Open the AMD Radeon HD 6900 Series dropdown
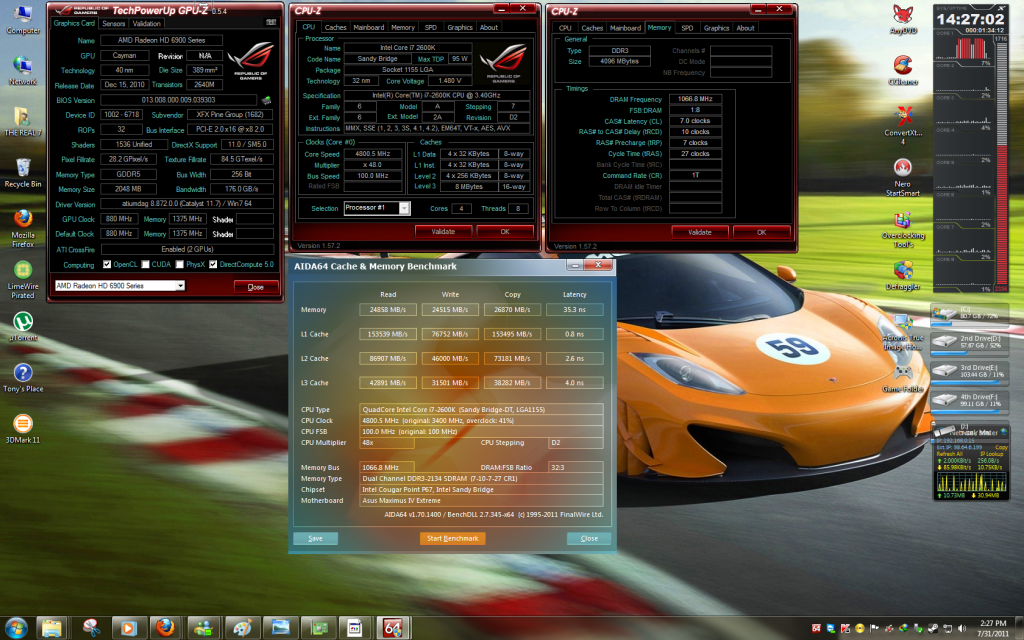 [x=120, y=285]
